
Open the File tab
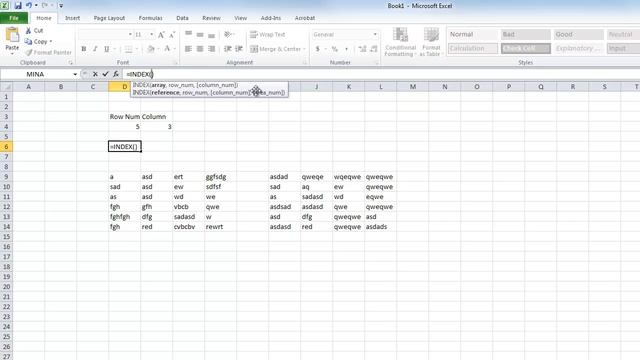14,18
